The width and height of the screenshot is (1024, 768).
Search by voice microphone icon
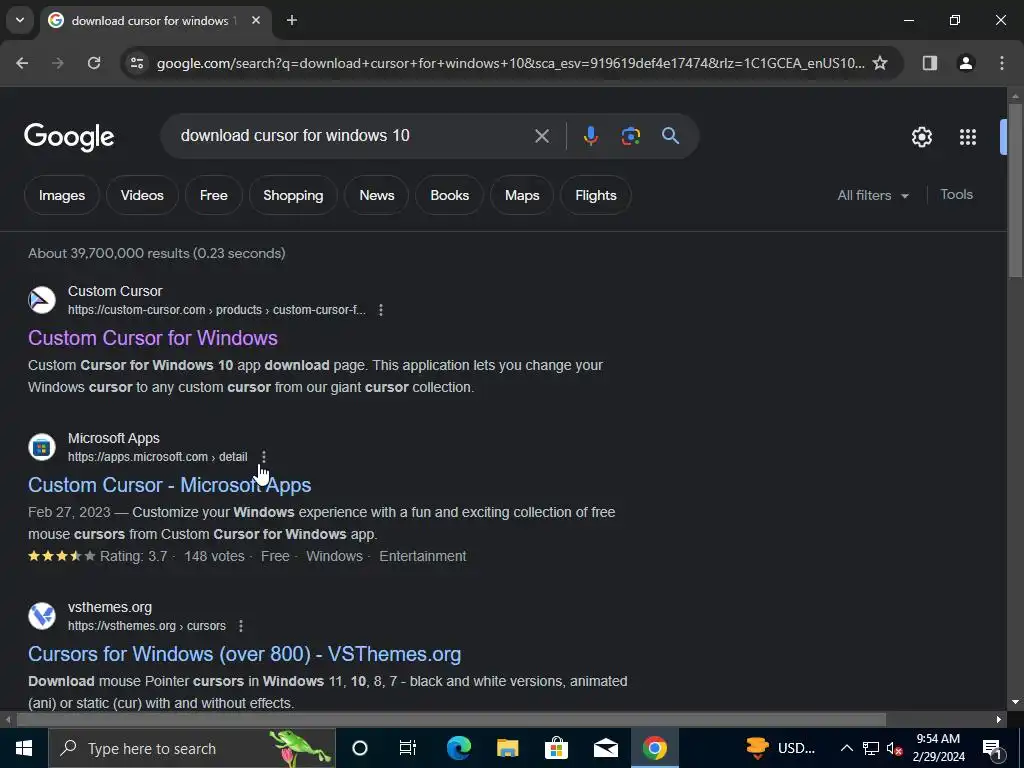(x=590, y=136)
